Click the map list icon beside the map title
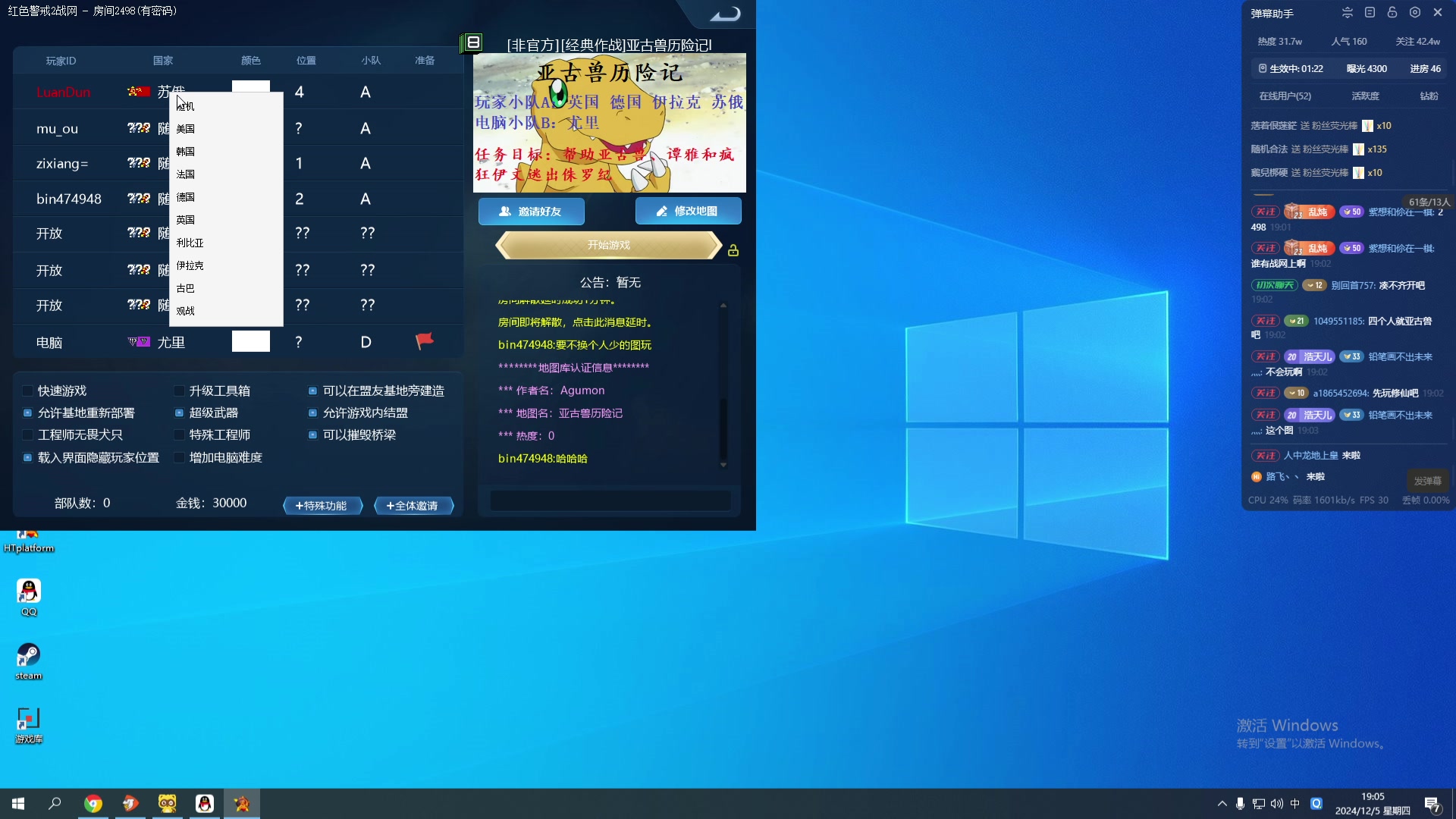 pyautogui.click(x=473, y=42)
